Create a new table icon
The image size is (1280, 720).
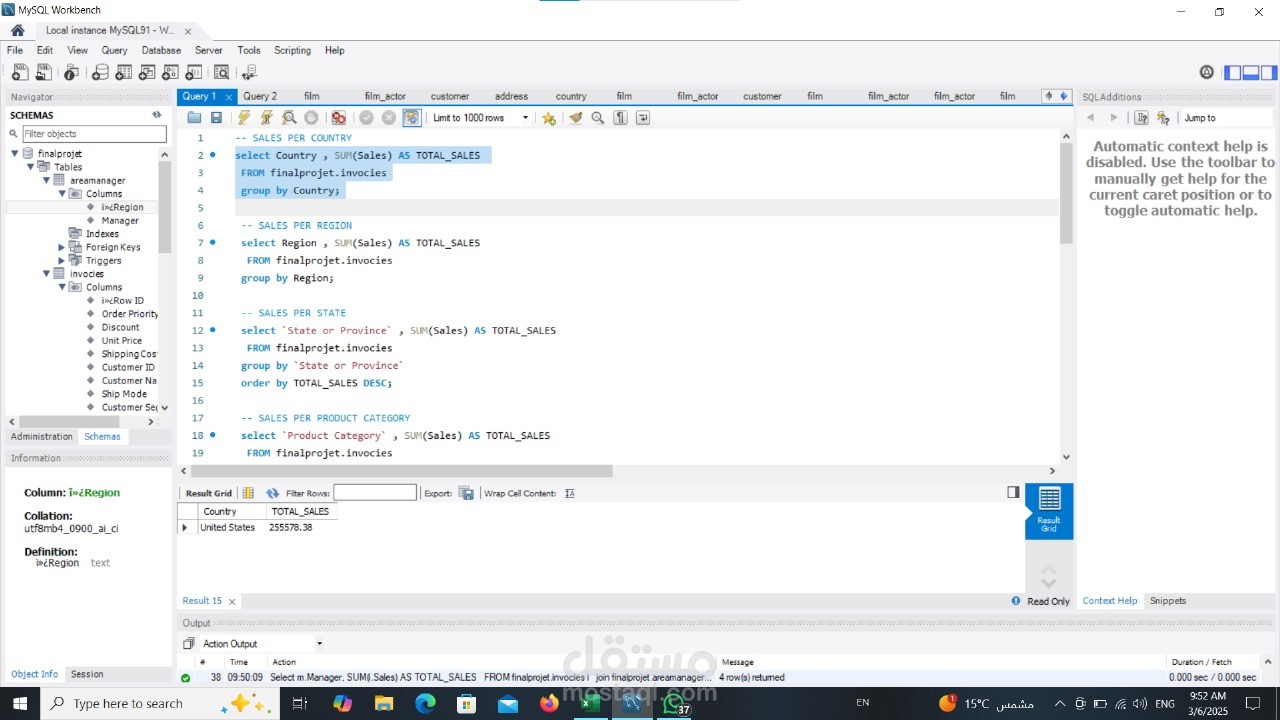(123, 72)
